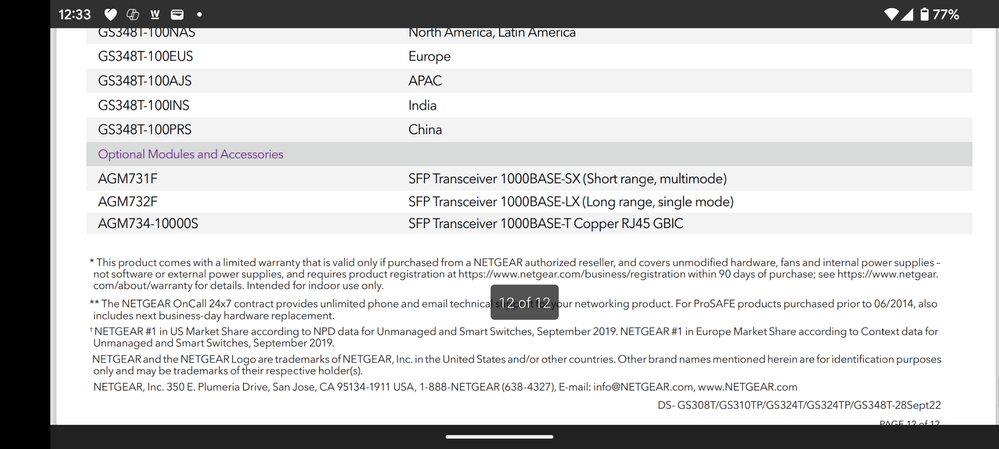Select the 'India' region cell
The height and width of the screenshot is (449, 999).
tap(422, 105)
